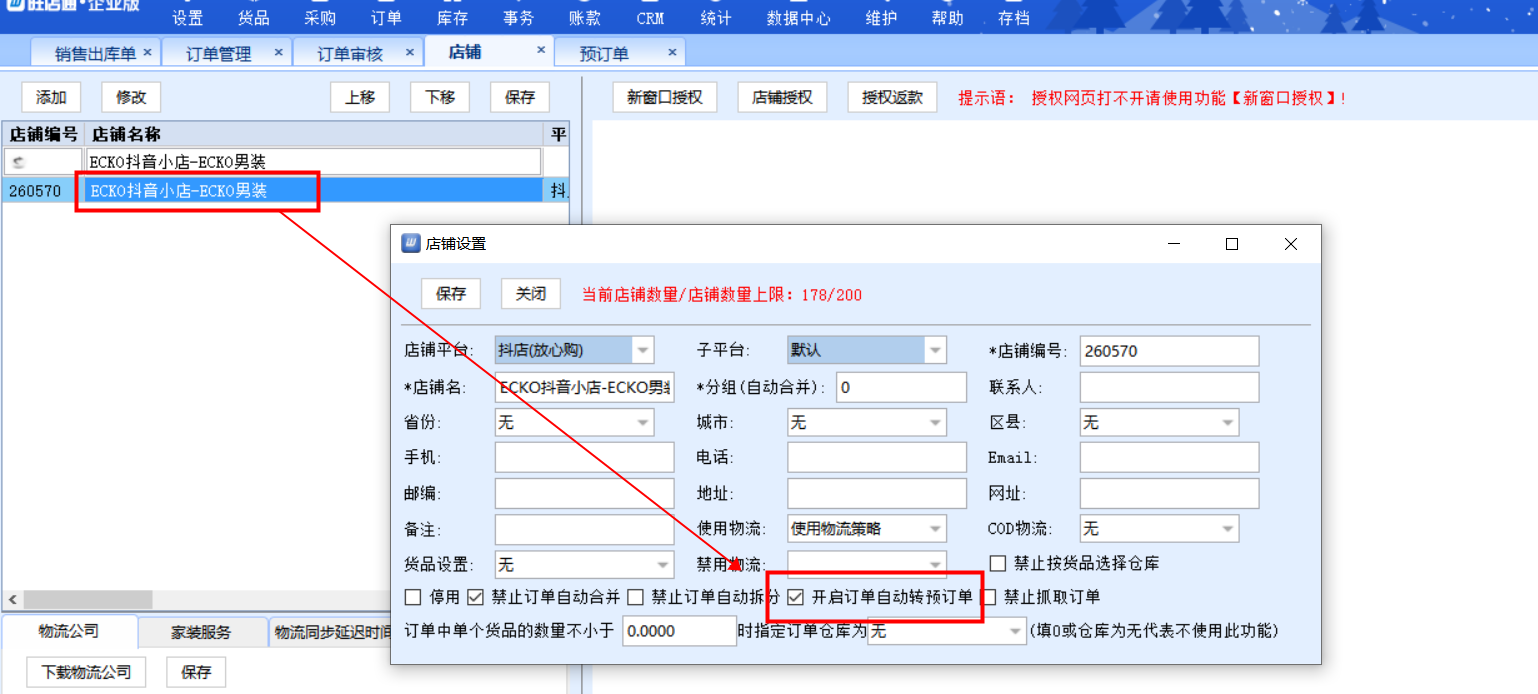Open the 省份 dropdown
Screen dimensions: 1538x694
pyautogui.click(x=642, y=423)
